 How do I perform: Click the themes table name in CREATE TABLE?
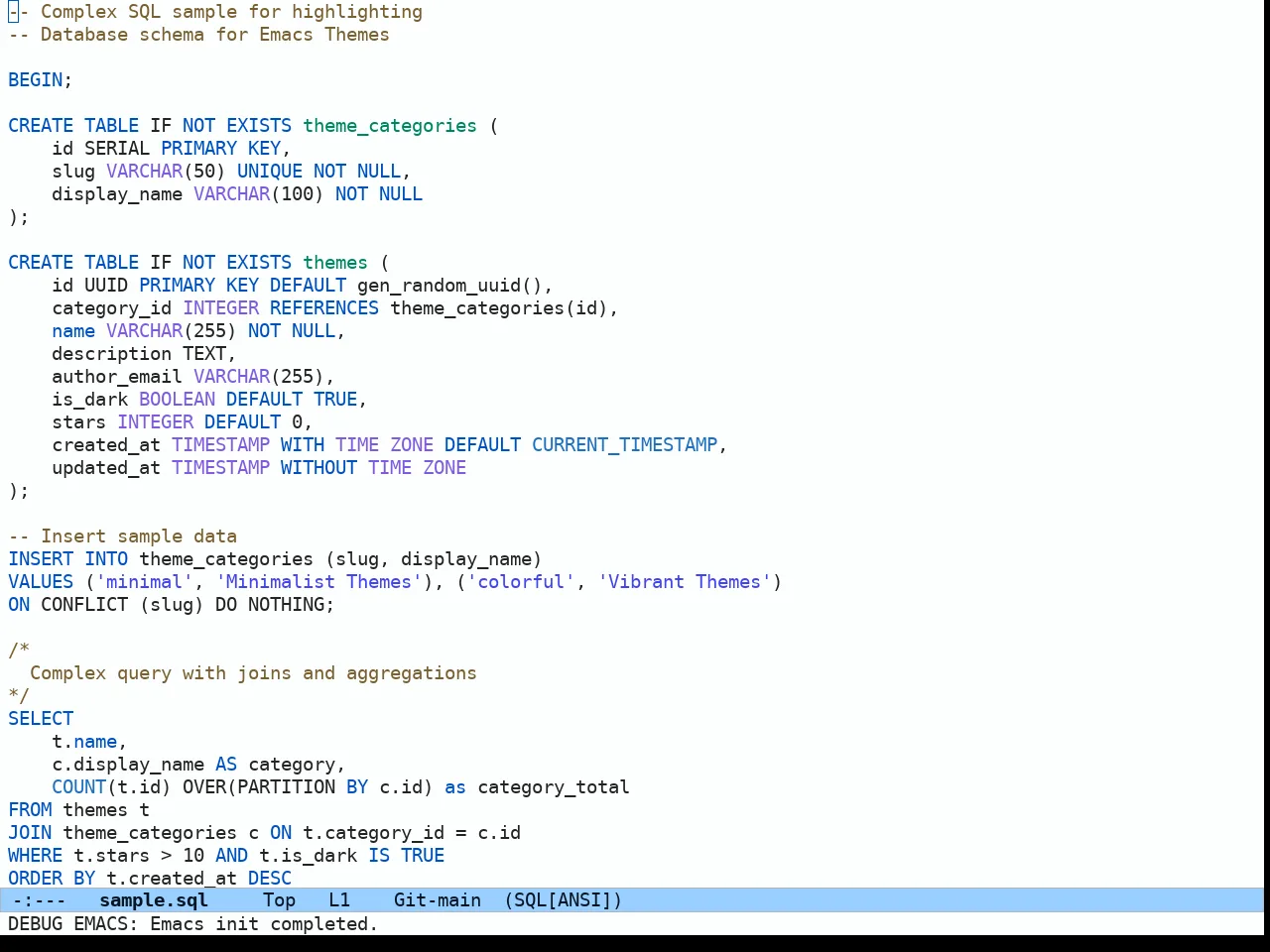(x=335, y=263)
